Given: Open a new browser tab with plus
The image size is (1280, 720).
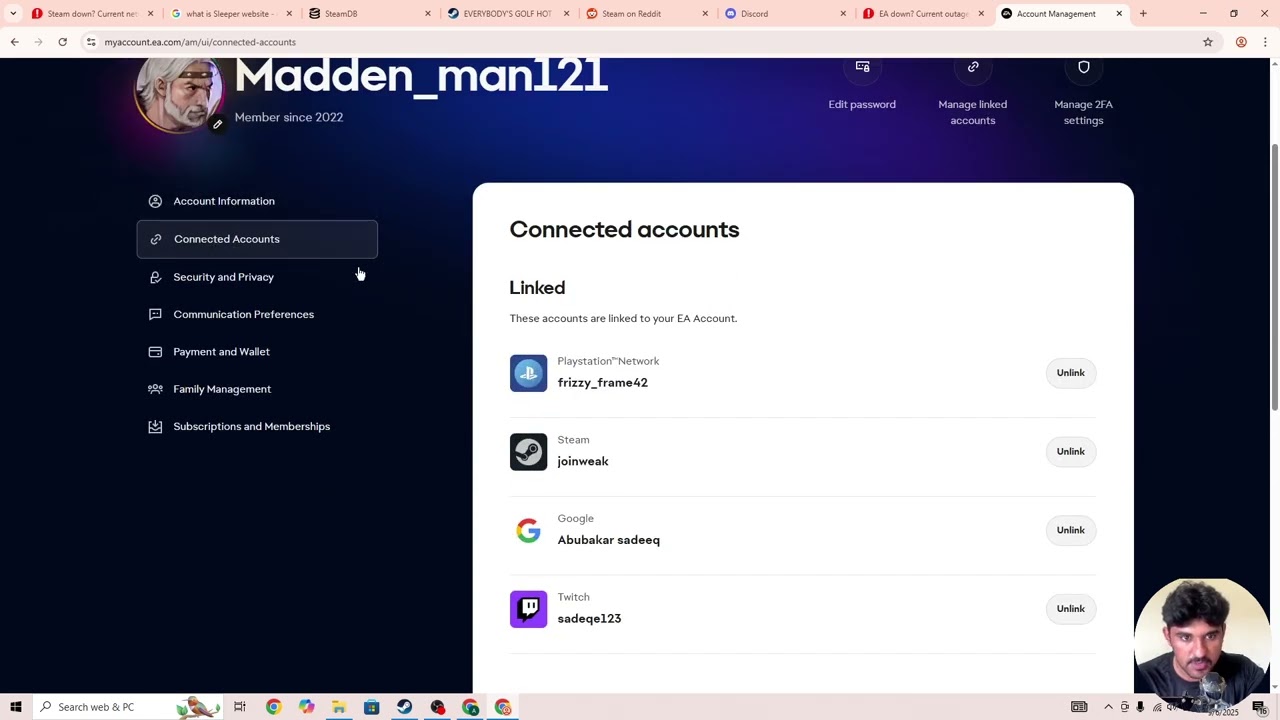Looking at the screenshot, I should 1143,14.
